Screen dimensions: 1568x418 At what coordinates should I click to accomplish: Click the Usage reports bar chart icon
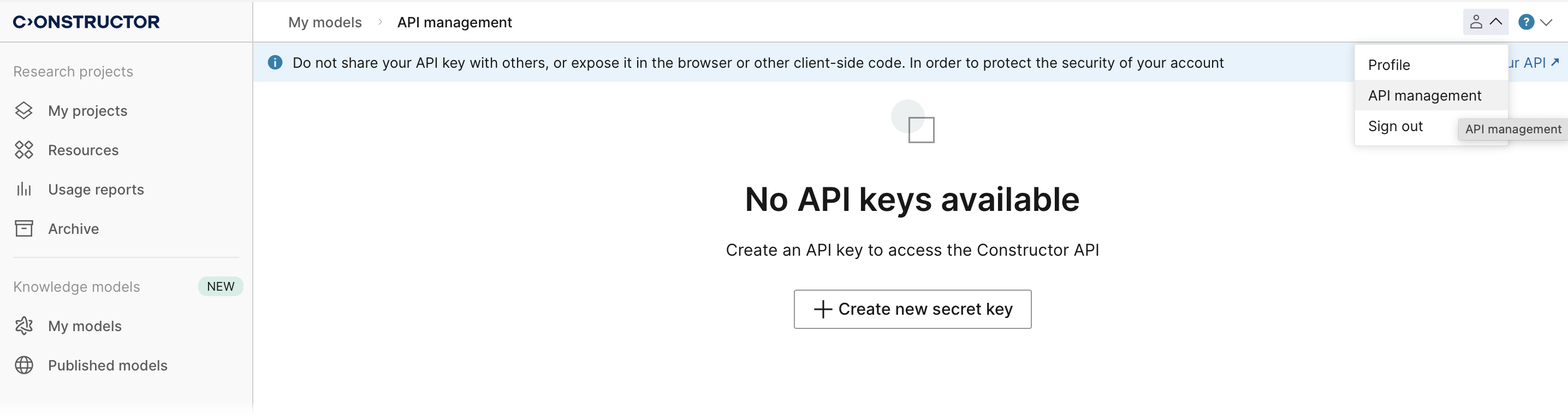tap(23, 189)
